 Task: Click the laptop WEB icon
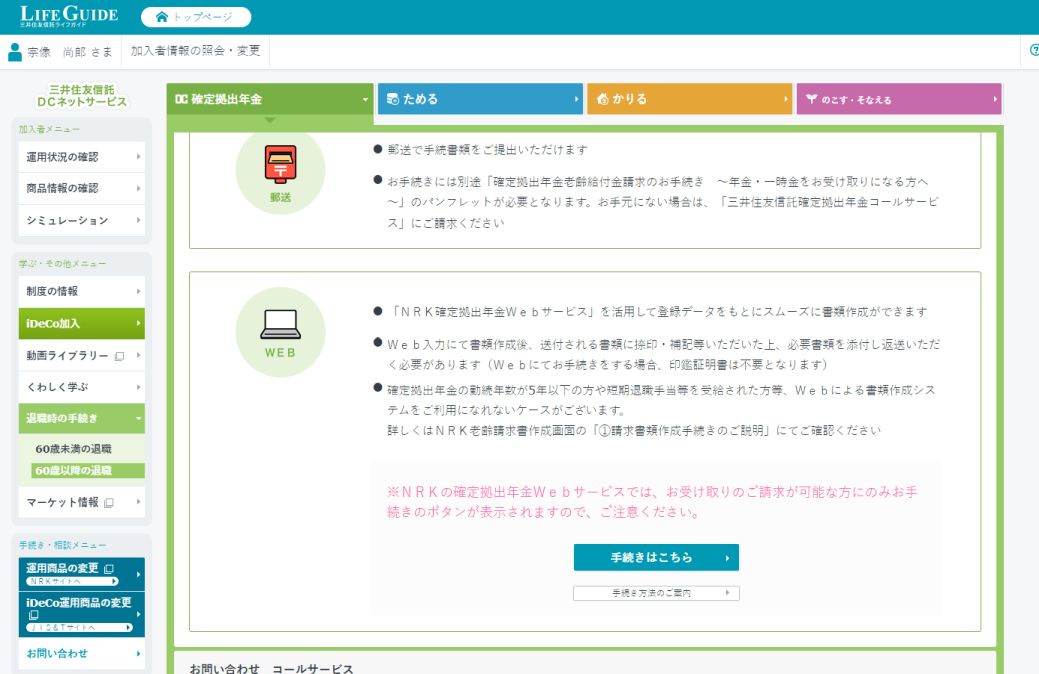point(280,324)
